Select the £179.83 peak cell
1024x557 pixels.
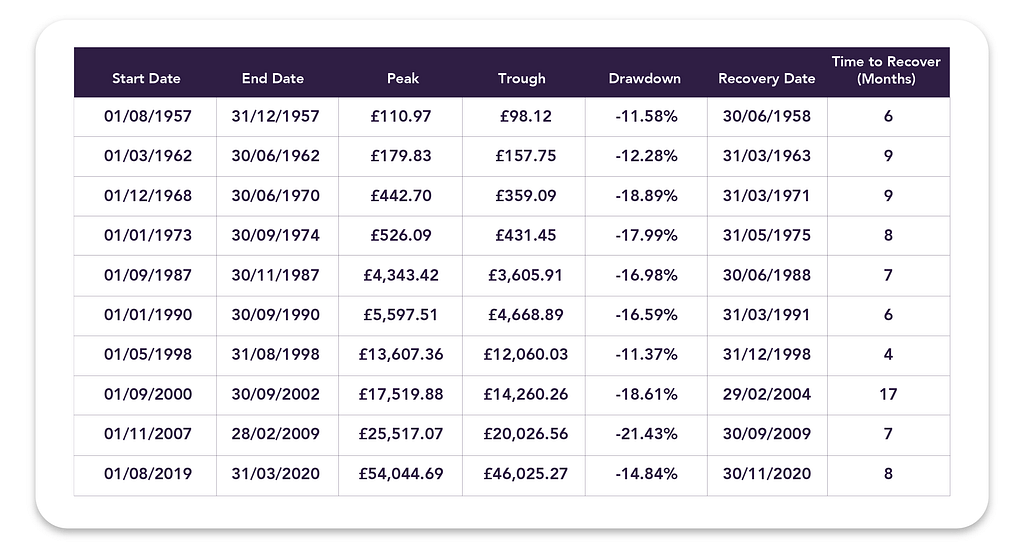401,156
